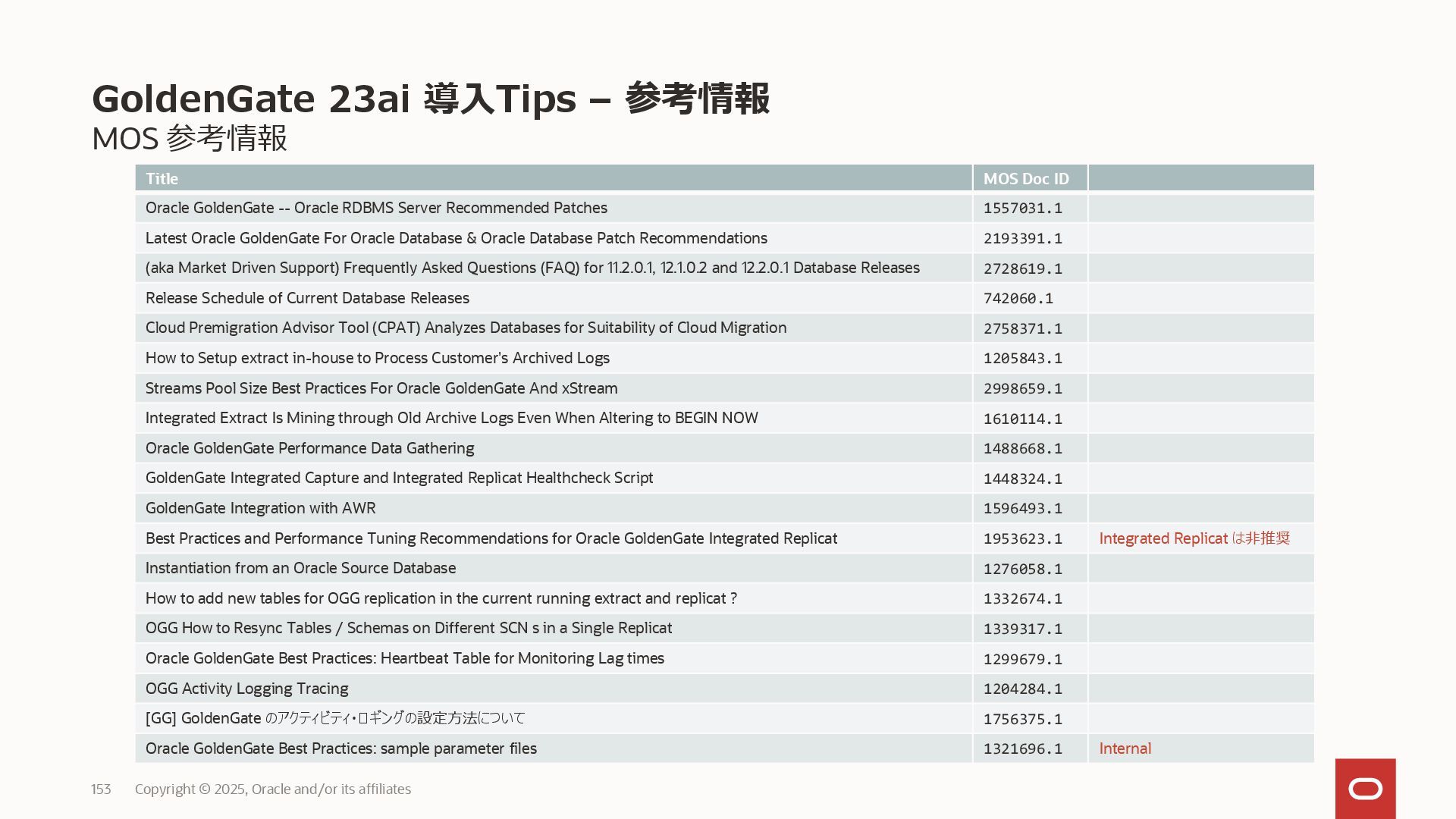This screenshot has width=1456, height=819.
Task: Click slide number 153
Action: 101,789
